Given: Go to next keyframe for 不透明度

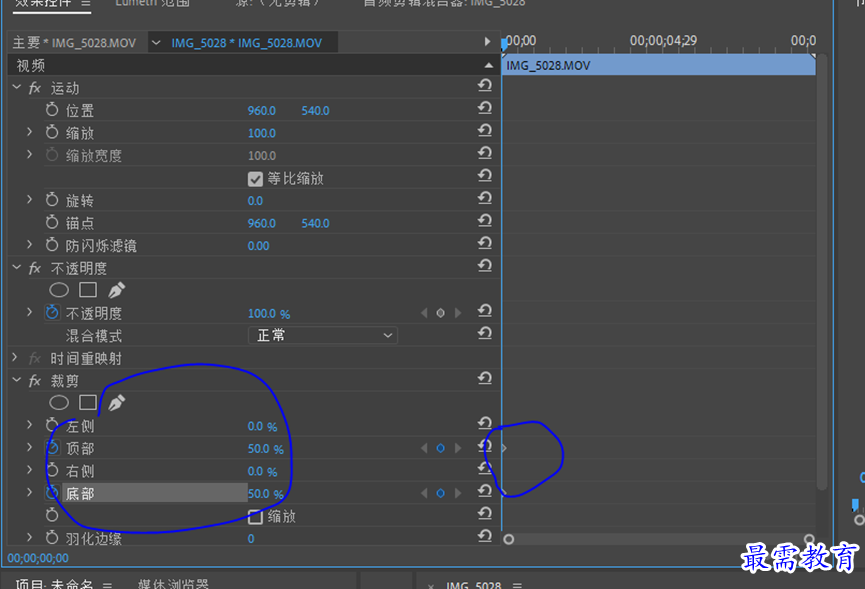Looking at the screenshot, I should (x=457, y=313).
